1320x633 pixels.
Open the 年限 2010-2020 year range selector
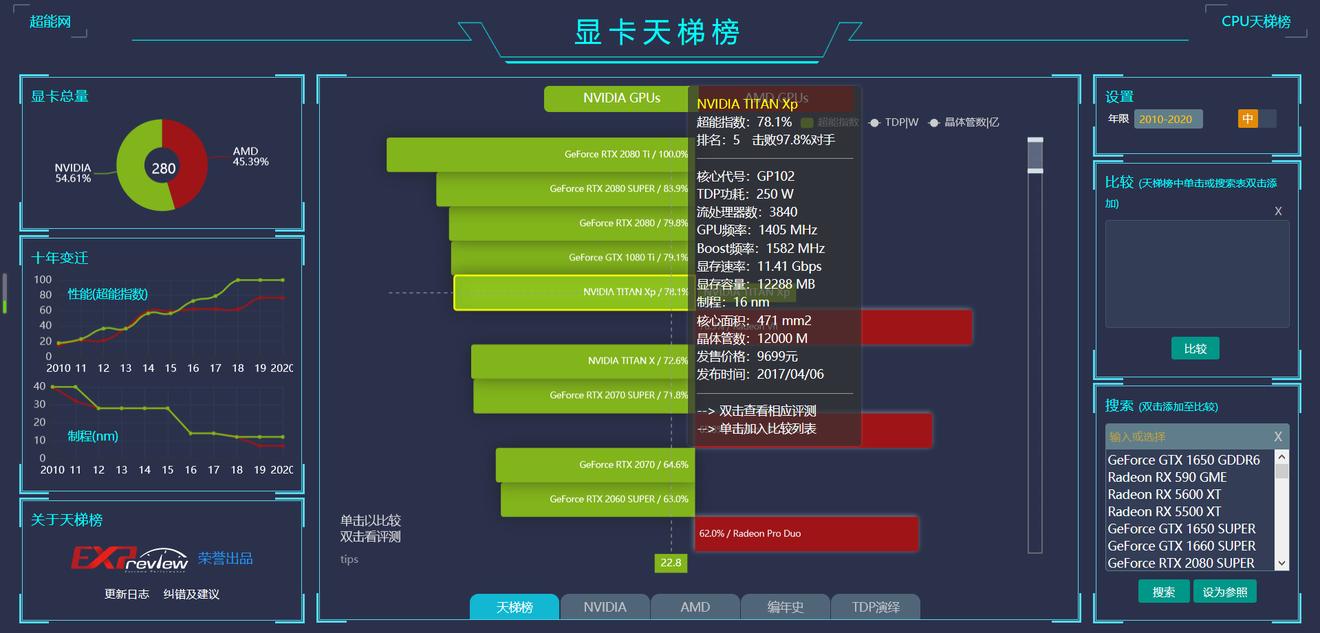coord(1168,118)
